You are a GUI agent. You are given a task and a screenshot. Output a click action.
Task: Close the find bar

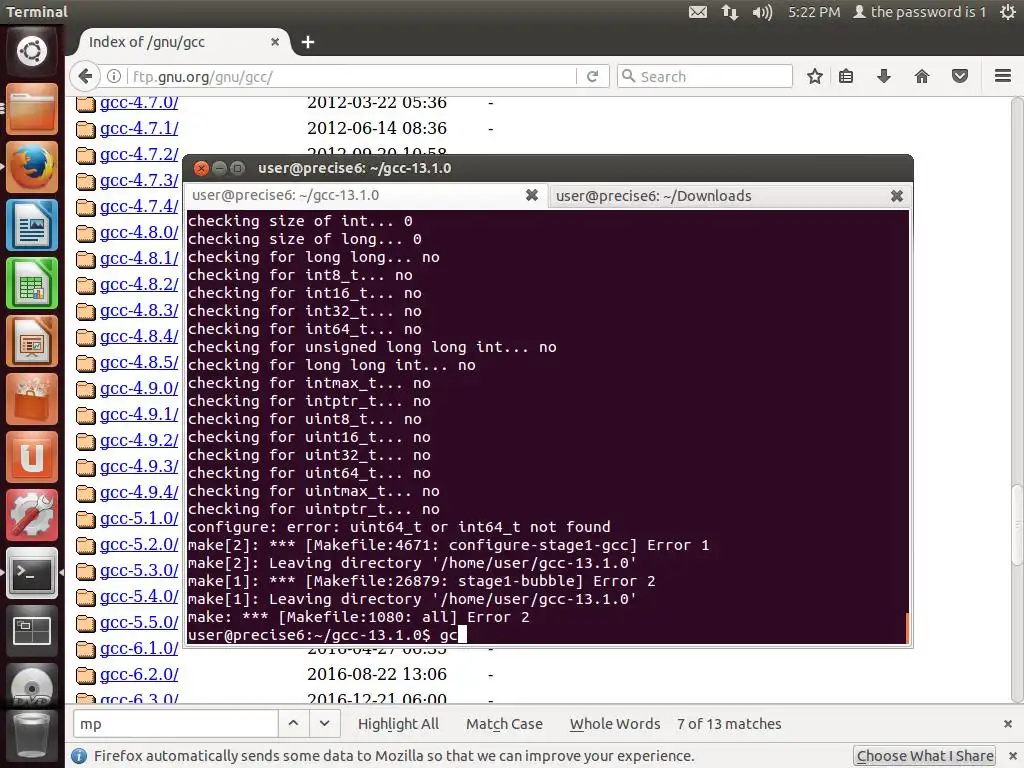1008,724
